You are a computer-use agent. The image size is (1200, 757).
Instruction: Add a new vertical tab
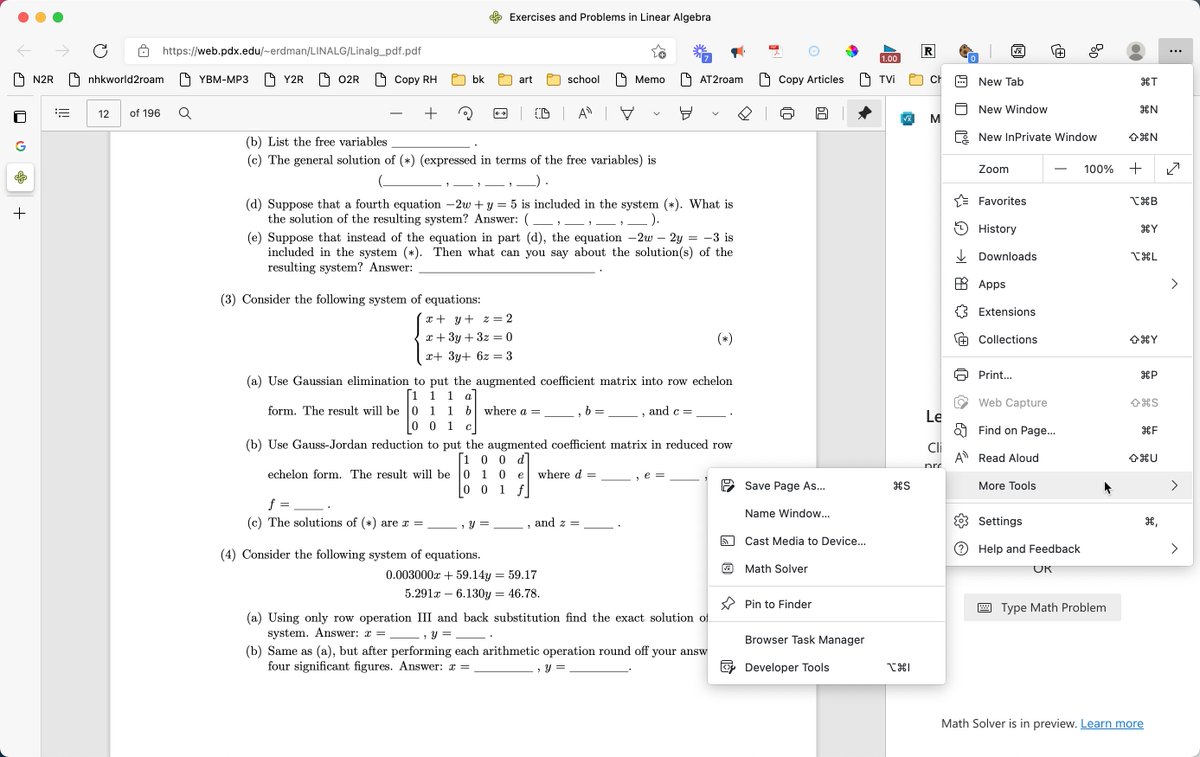20,213
